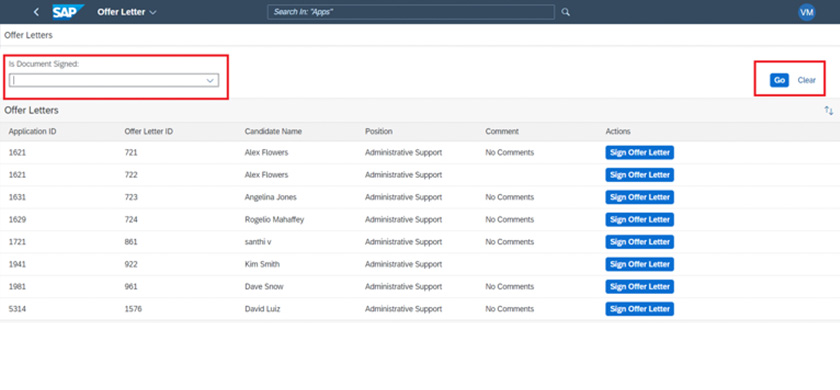Sign offer letter for Angelina Jones
This screenshot has width=840, height=390.
click(x=640, y=197)
